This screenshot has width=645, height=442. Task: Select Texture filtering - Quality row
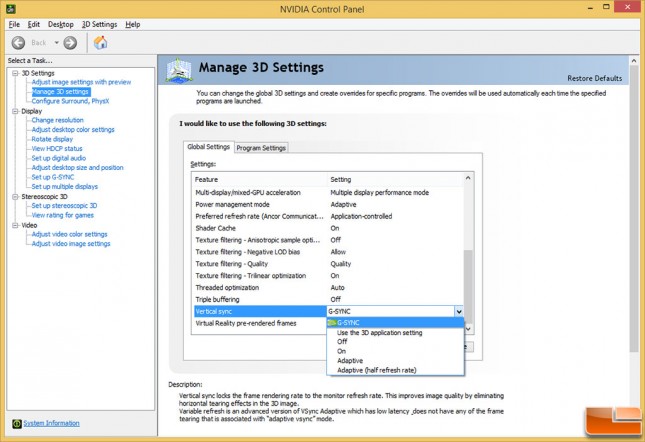(x=329, y=264)
